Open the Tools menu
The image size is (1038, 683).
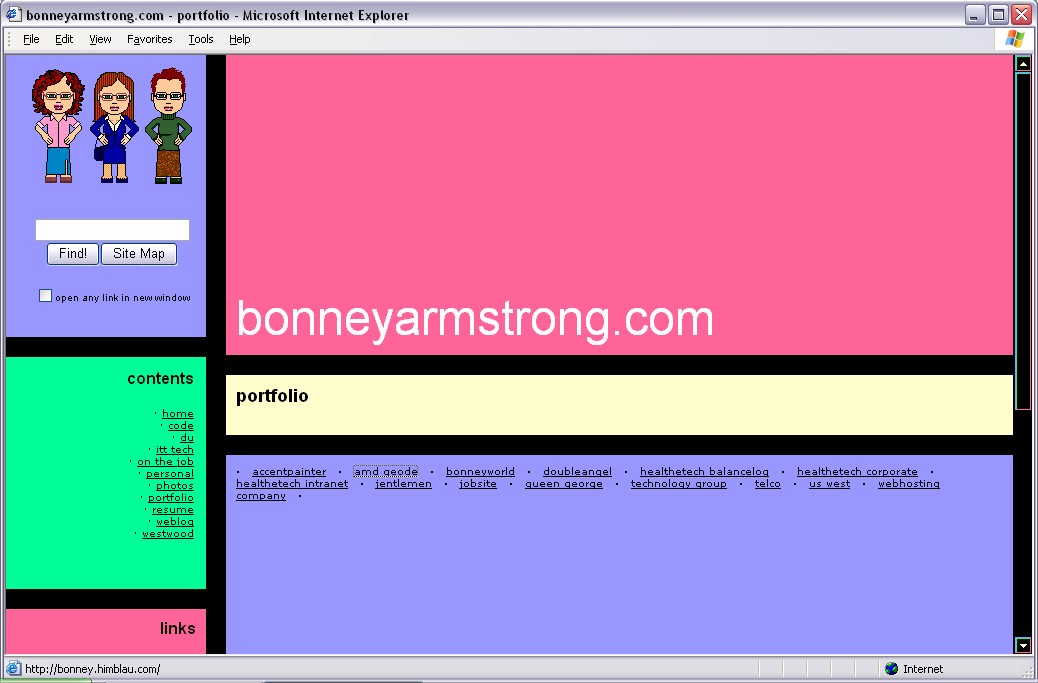tap(200, 39)
